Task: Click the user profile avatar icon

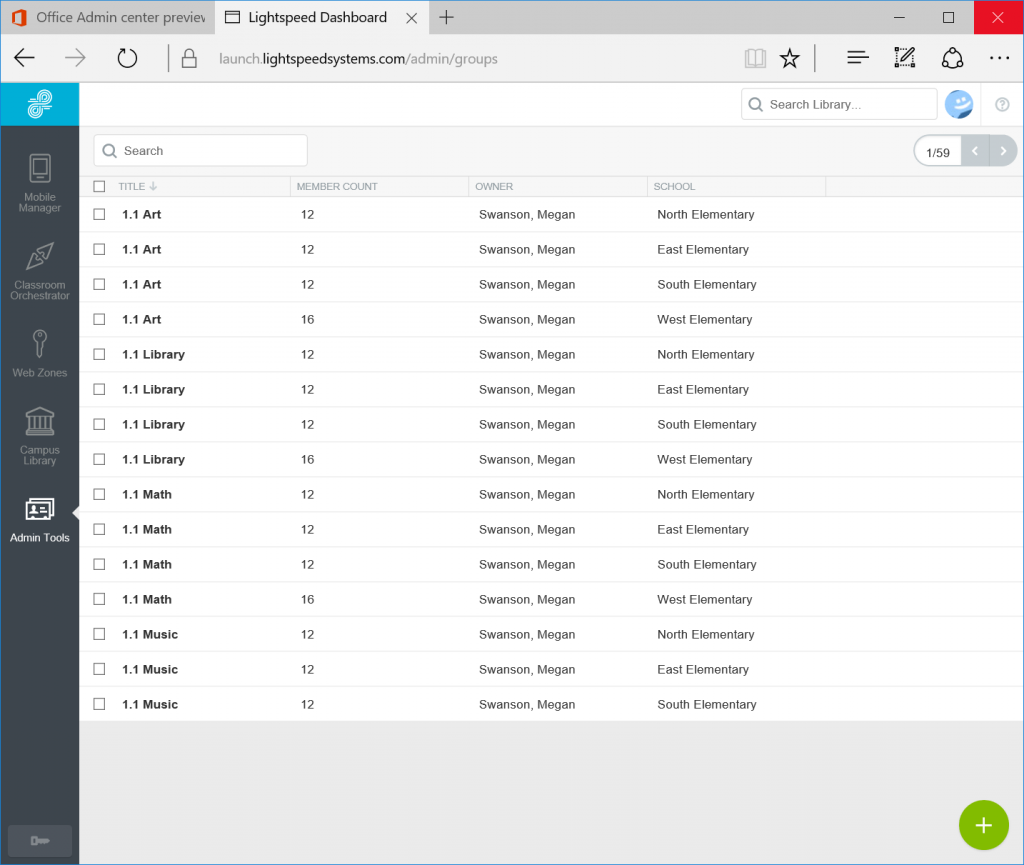Action: [959, 104]
